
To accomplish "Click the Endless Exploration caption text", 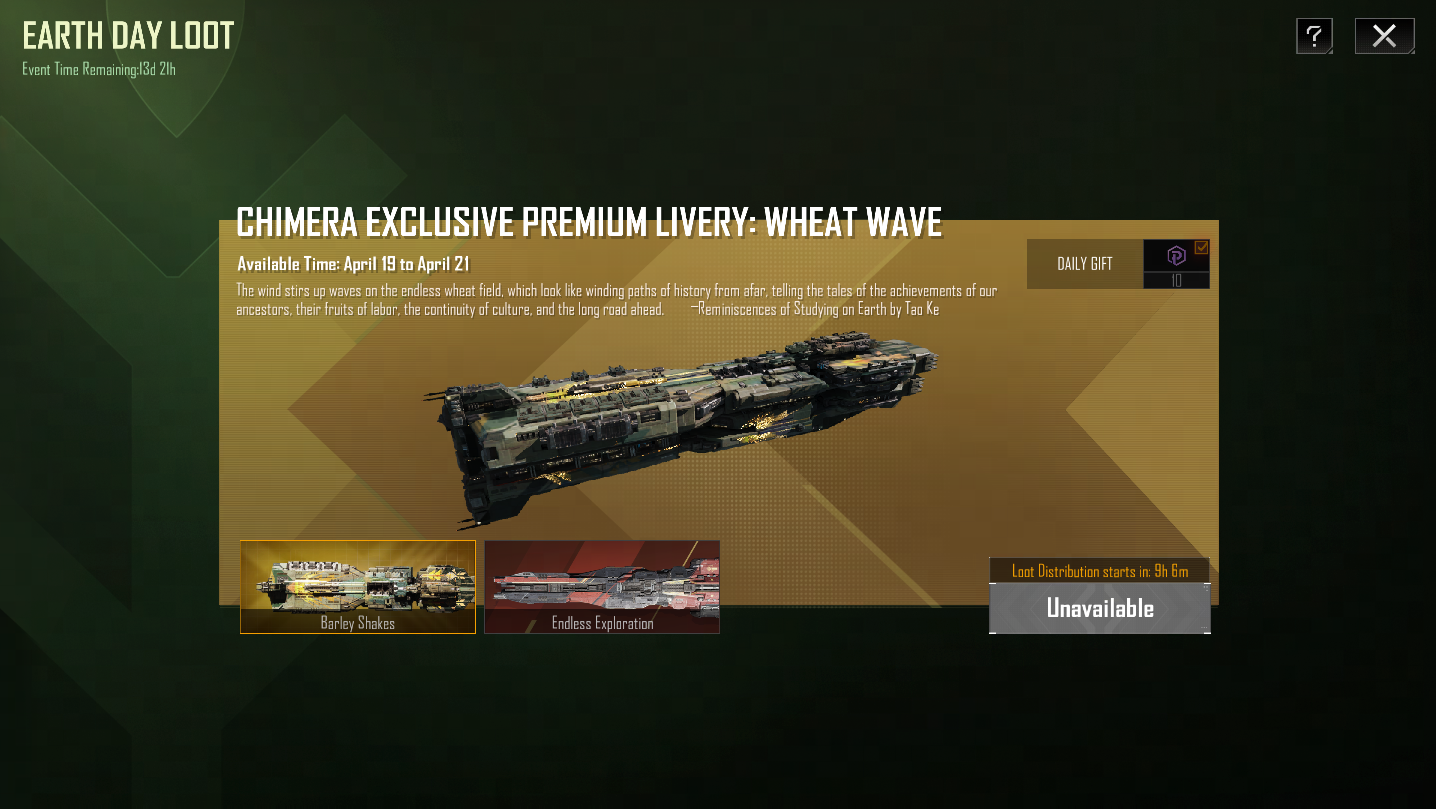I will point(602,623).
